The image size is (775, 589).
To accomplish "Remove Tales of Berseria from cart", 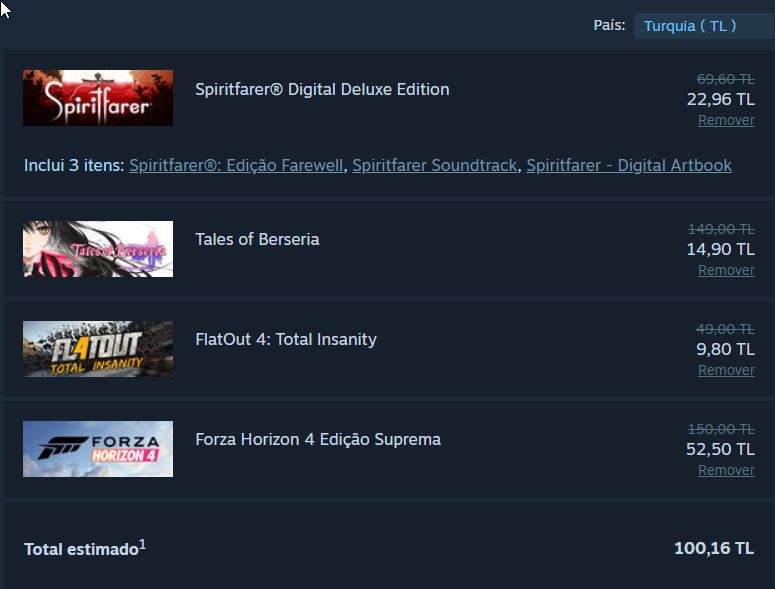I will (726, 270).
